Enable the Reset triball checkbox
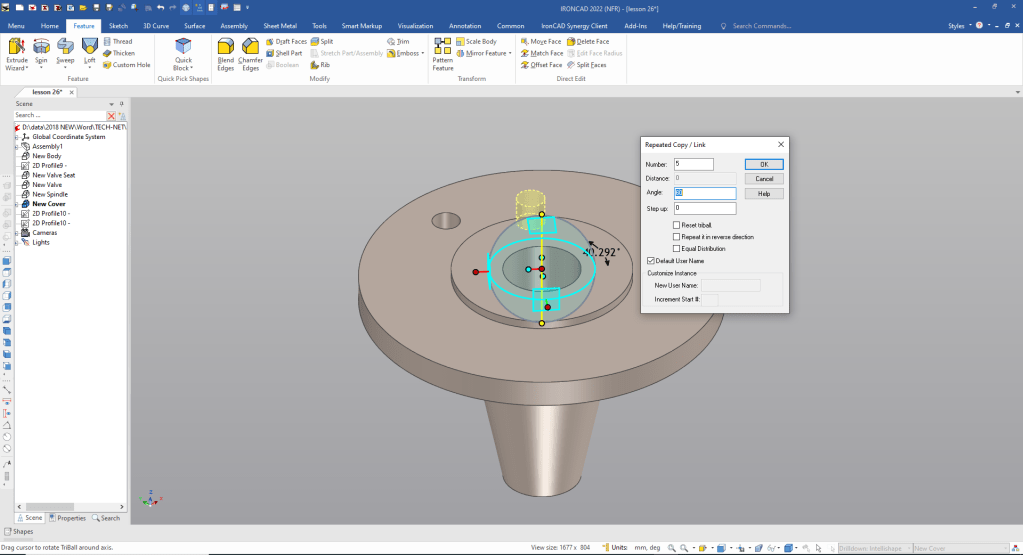This screenshot has width=1023, height=555. click(677, 226)
